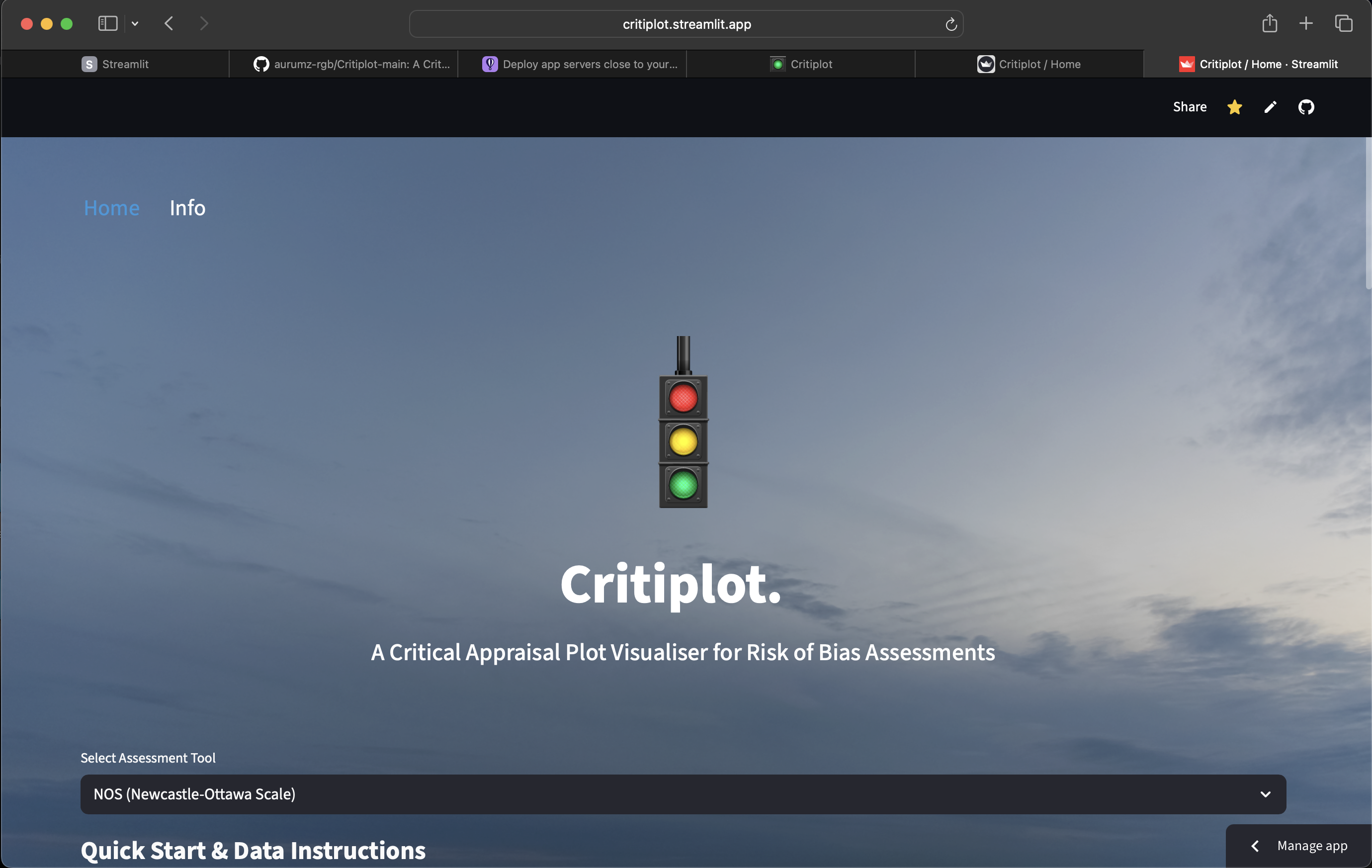The image size is (1372, 868).
Task: Click the tab overview icon in Safari toolbar
Action: 1344,23
